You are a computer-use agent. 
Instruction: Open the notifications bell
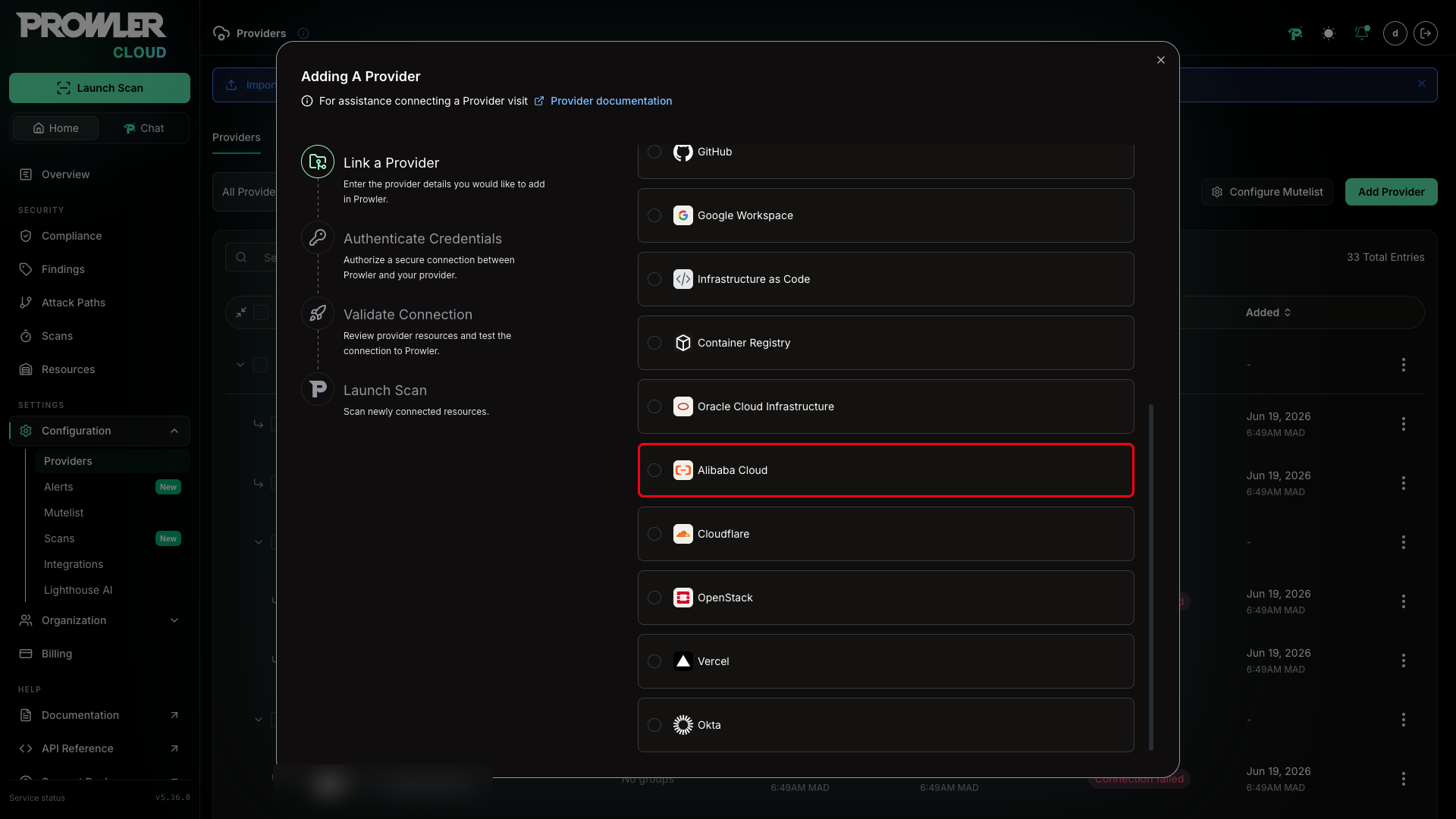click(x=1362, y=33)
